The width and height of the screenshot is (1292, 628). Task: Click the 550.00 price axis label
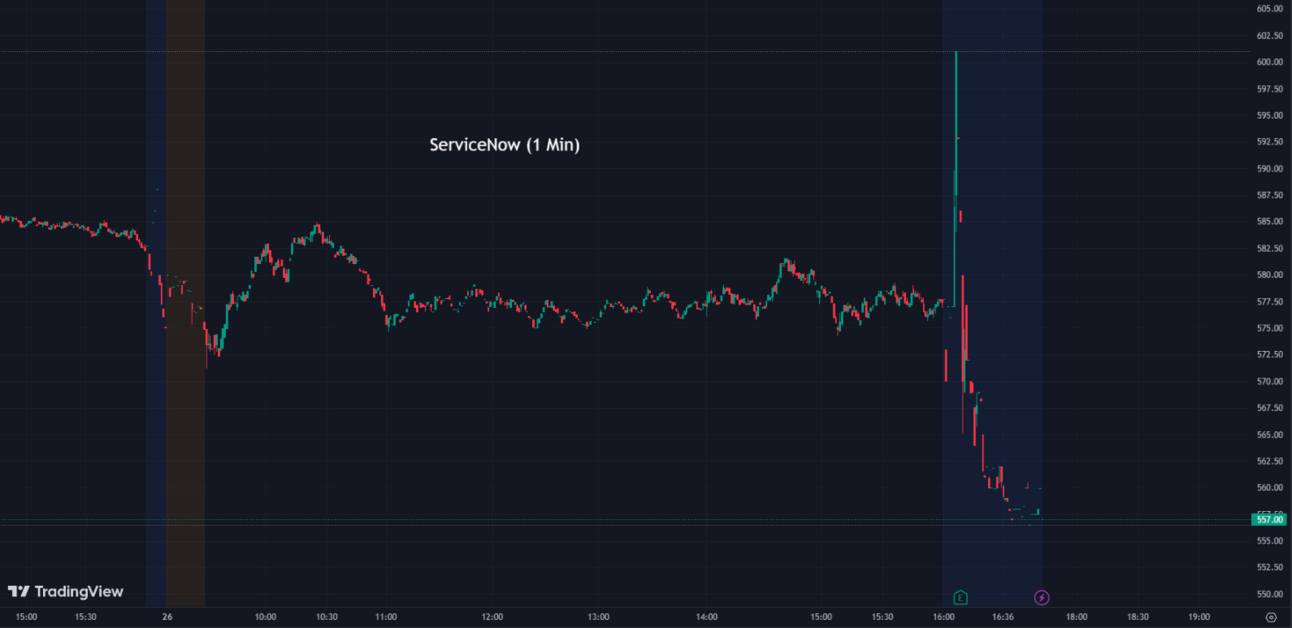point(1270,594)
